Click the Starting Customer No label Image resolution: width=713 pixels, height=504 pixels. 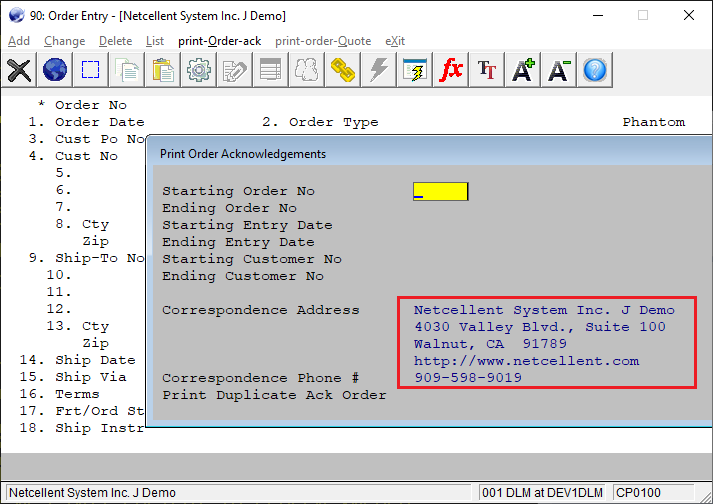(252, 259)
